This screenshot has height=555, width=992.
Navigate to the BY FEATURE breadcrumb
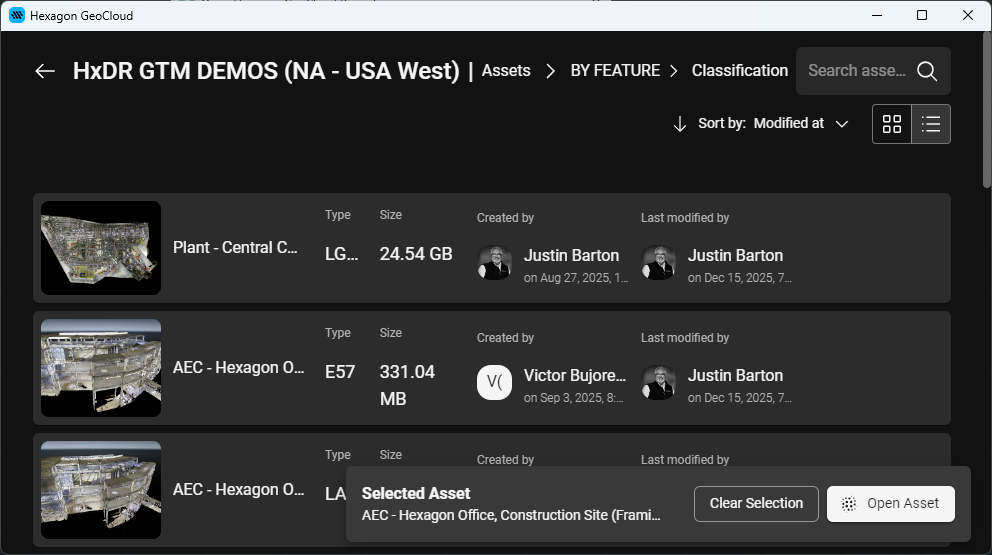click(615, 70)
